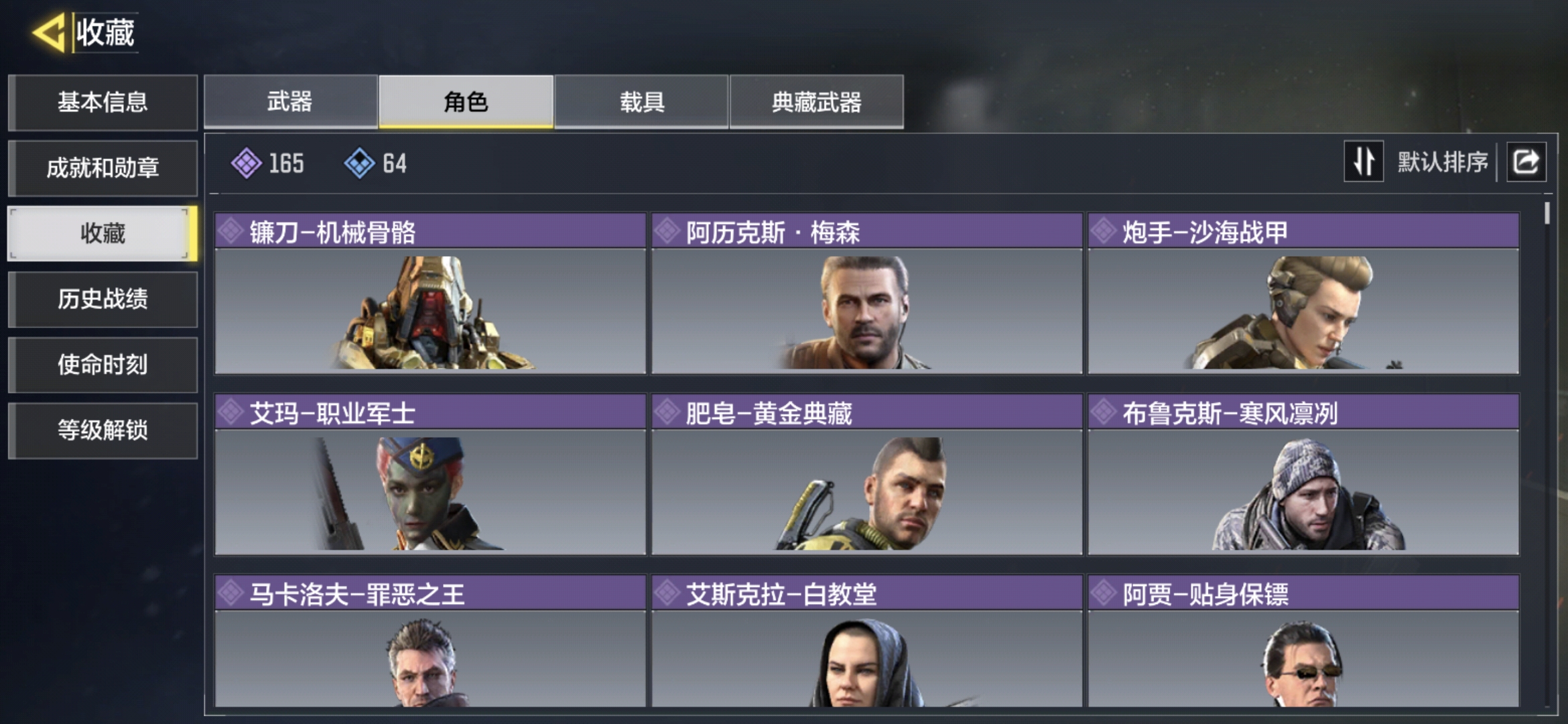Image resolution: width=1568 pixels, height=724 pixels.
Task: Open the 默认排序 sorting dropdown
Action: [x=1443, y=162]
